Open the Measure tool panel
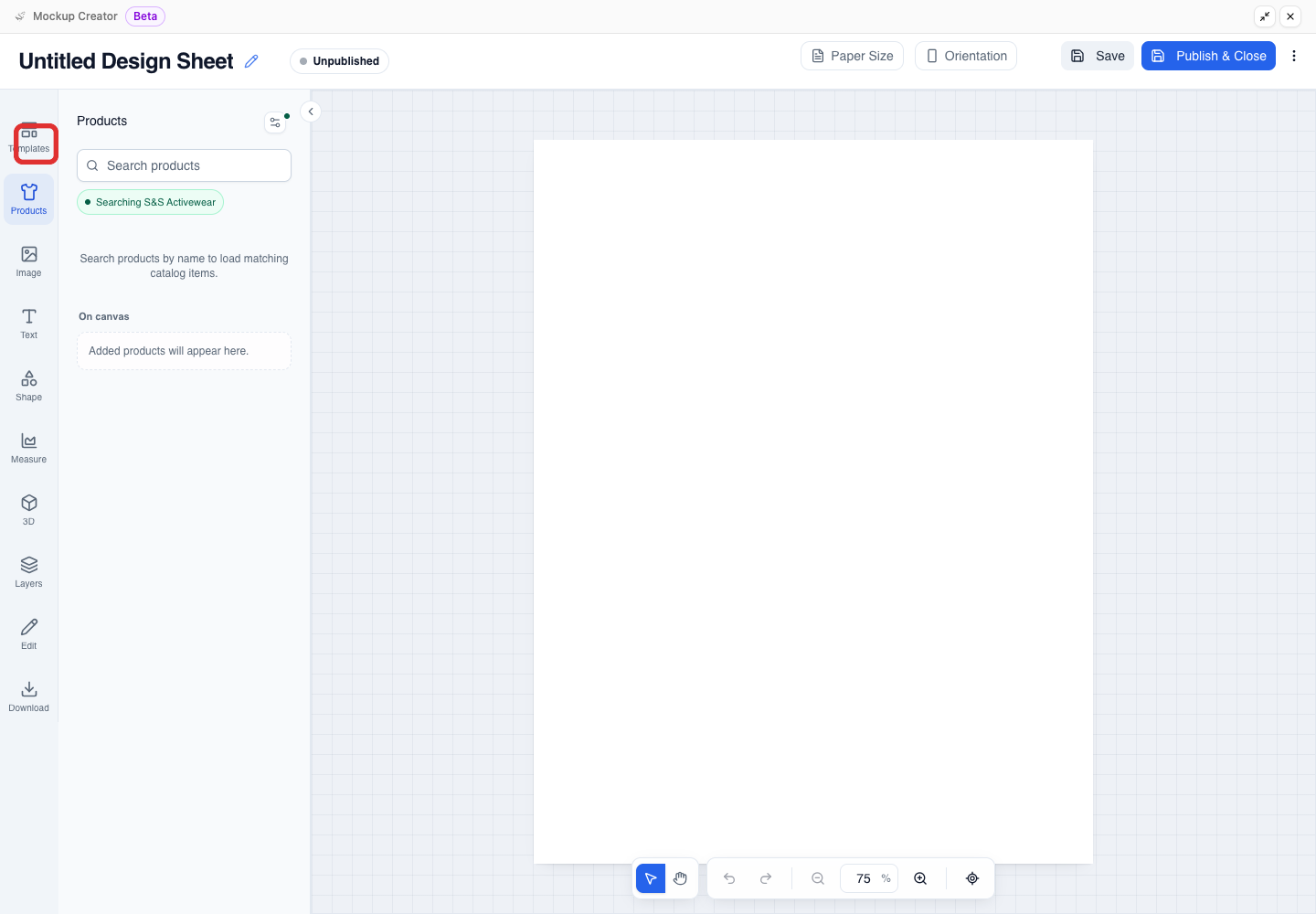Viewport: 1316px width, 914px height. click(x=29, y=448)
